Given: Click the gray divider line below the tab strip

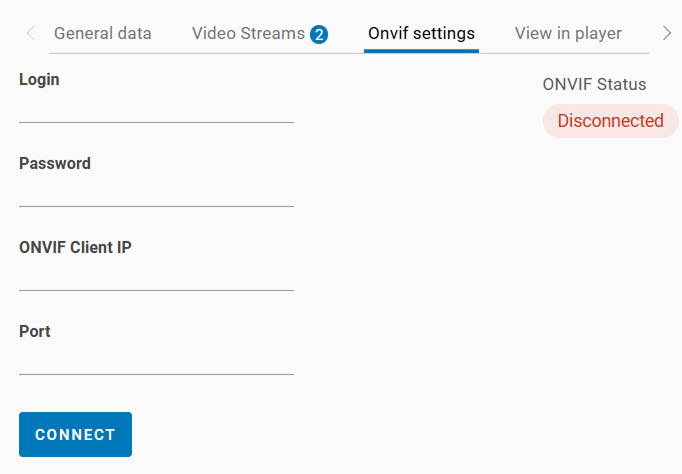Looking at the screenshot, I should (x=200, y=53).
